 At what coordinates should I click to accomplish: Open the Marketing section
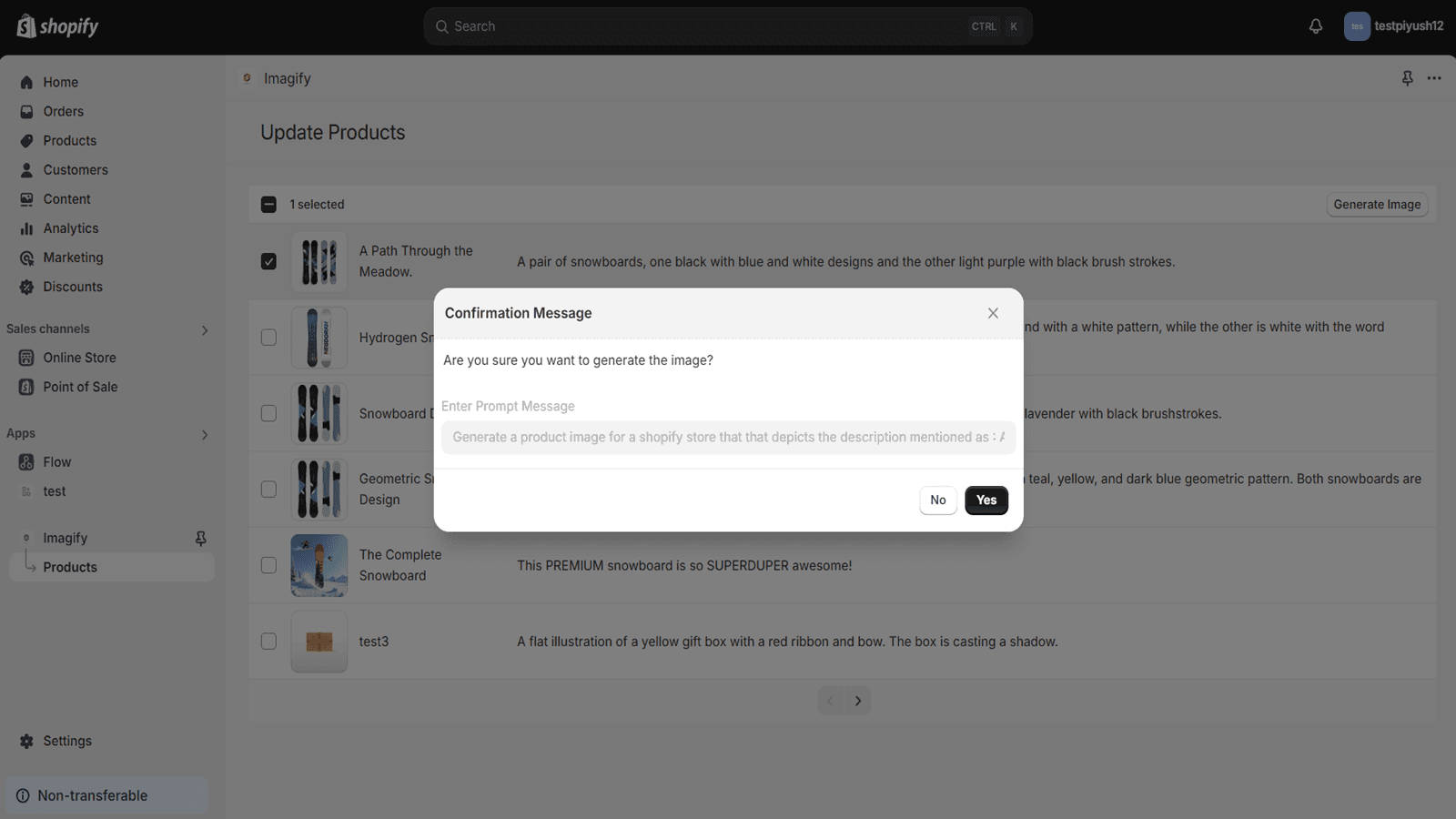(x=72, y=257)
